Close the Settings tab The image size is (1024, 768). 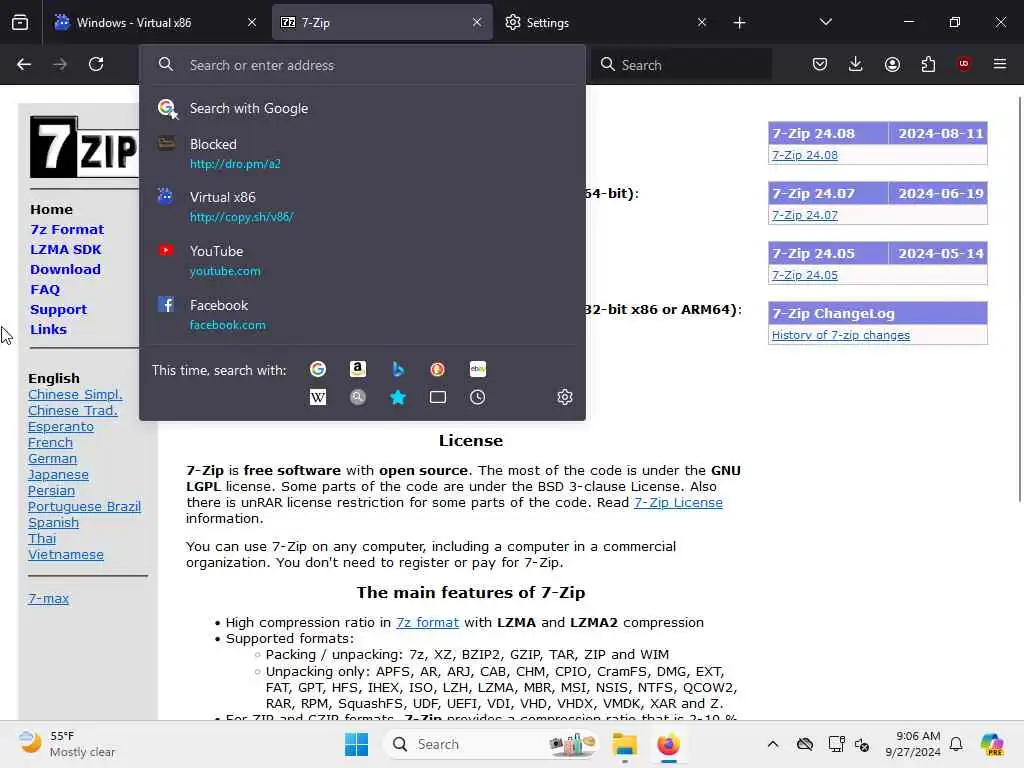tap(702, 22)
